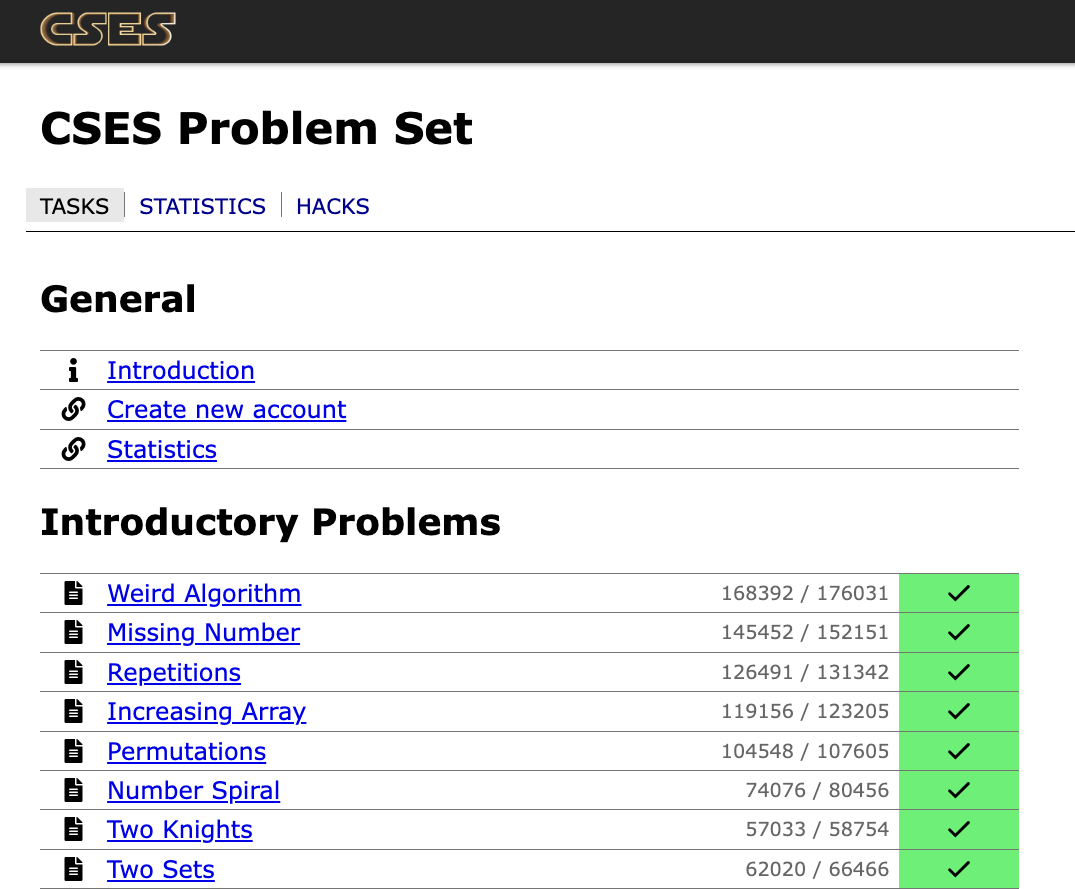Click the General section heading
Viewport: 1075px width, 889px height.
click(119, 300)
